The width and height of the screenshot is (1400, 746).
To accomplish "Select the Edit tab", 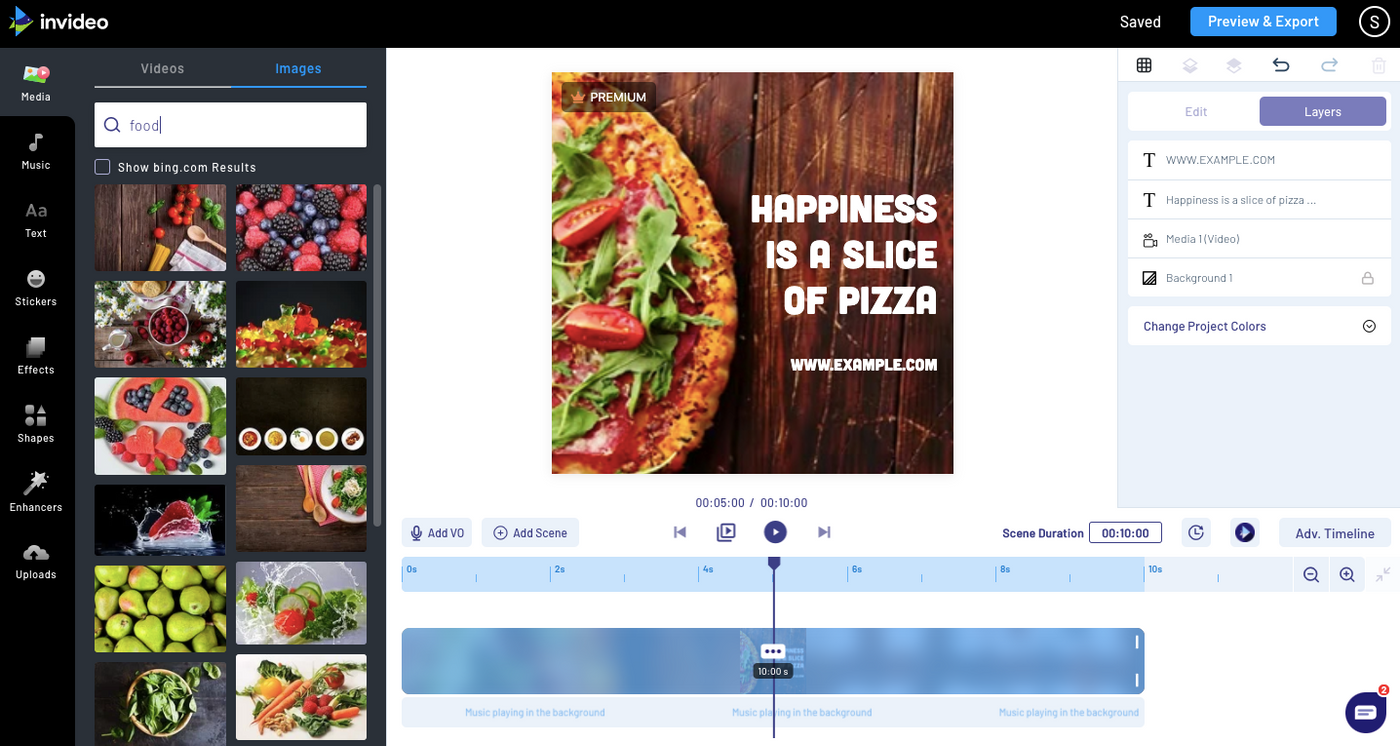I will coord(1195,111).
